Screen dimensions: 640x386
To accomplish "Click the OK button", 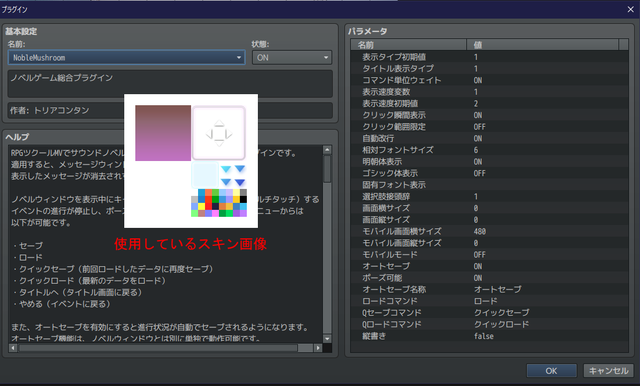I will (x=551, y=370).
